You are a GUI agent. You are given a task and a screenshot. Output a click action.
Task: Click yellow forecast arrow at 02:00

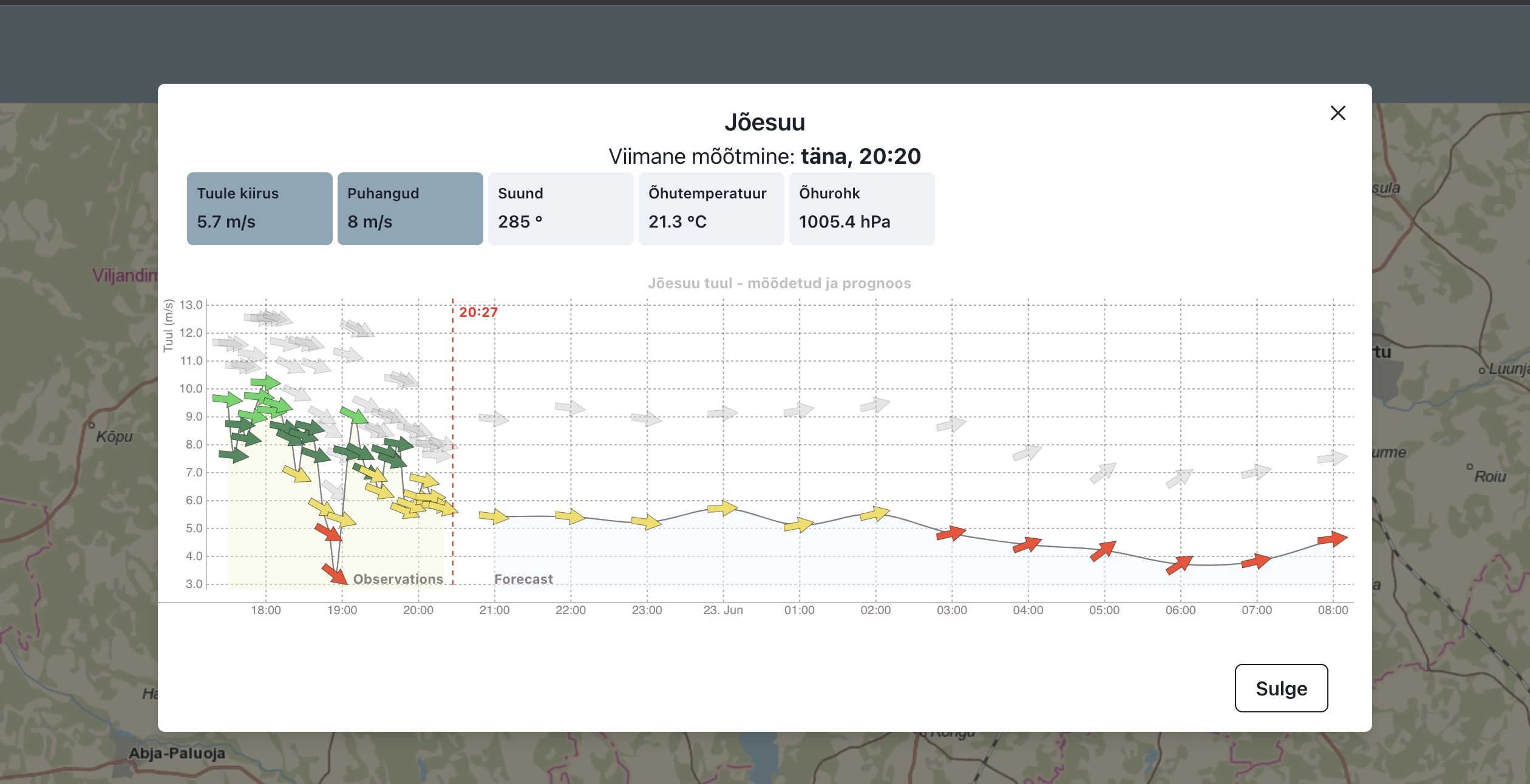875,514
